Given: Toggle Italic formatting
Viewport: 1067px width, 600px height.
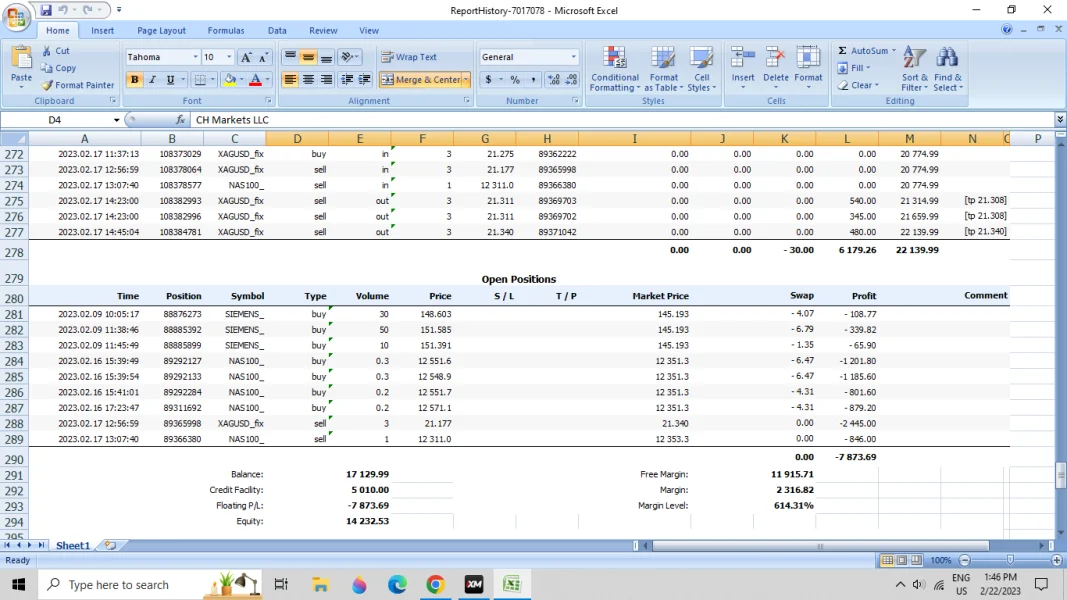Looking at the screenshot, I should pos(152,80).
